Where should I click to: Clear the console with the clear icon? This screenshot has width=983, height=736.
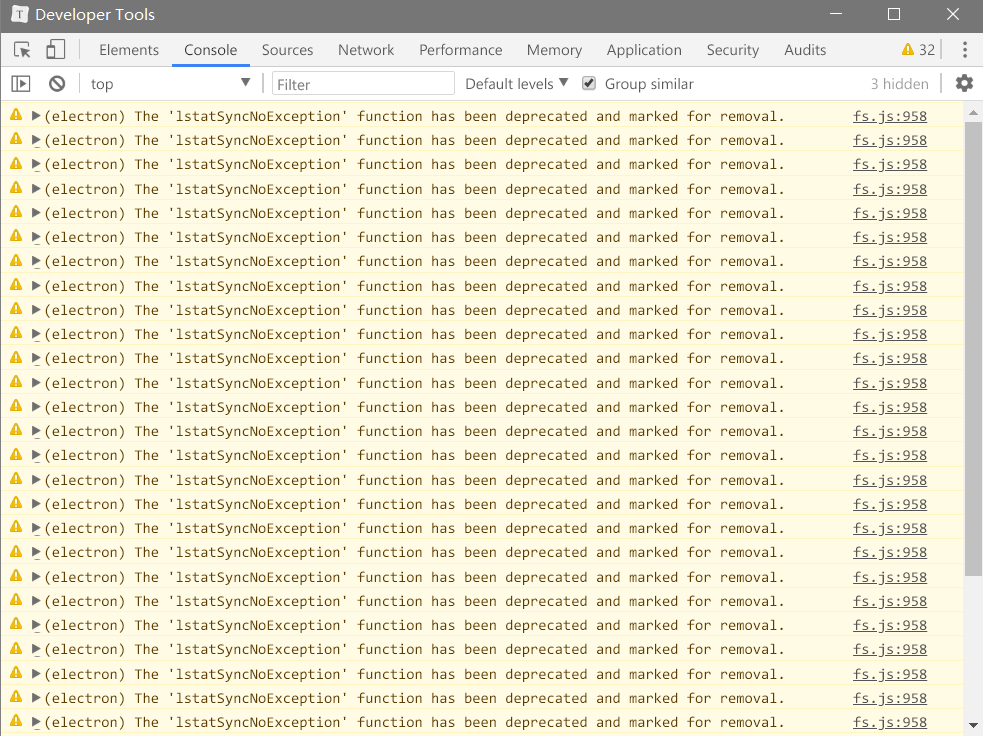tap(57, 84)
